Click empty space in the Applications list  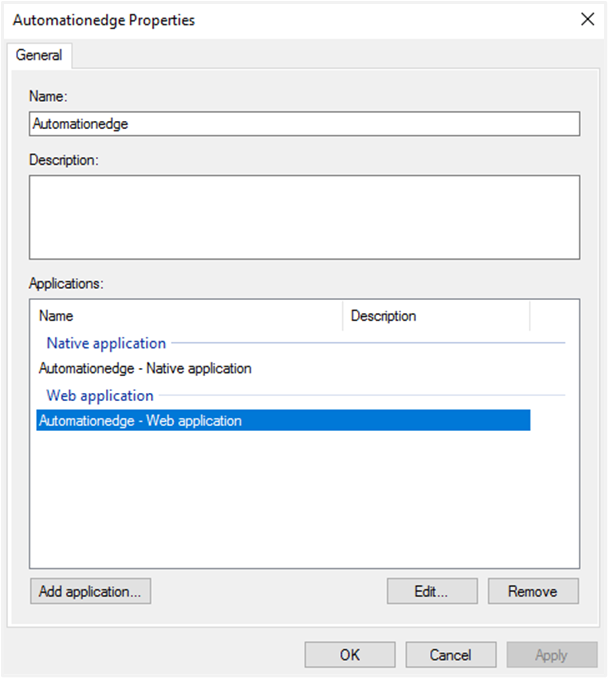pyautogui.click(x=304, y=500)
